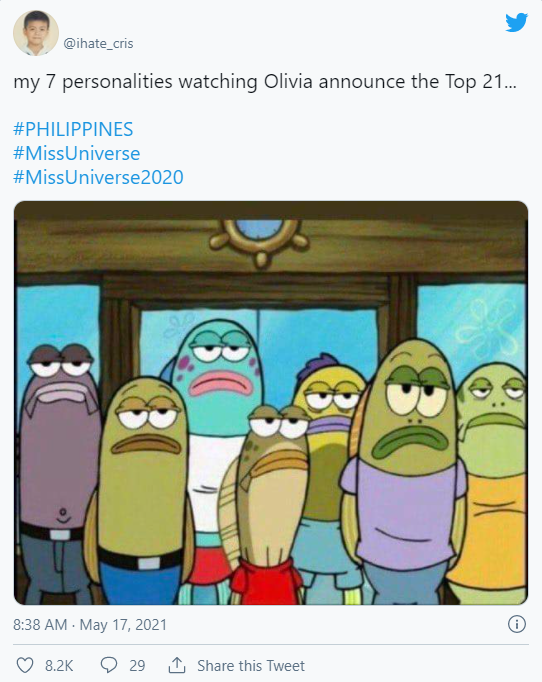Open the embedded fish cartoon image
542x682 pixels.
(x=271, y=403)
